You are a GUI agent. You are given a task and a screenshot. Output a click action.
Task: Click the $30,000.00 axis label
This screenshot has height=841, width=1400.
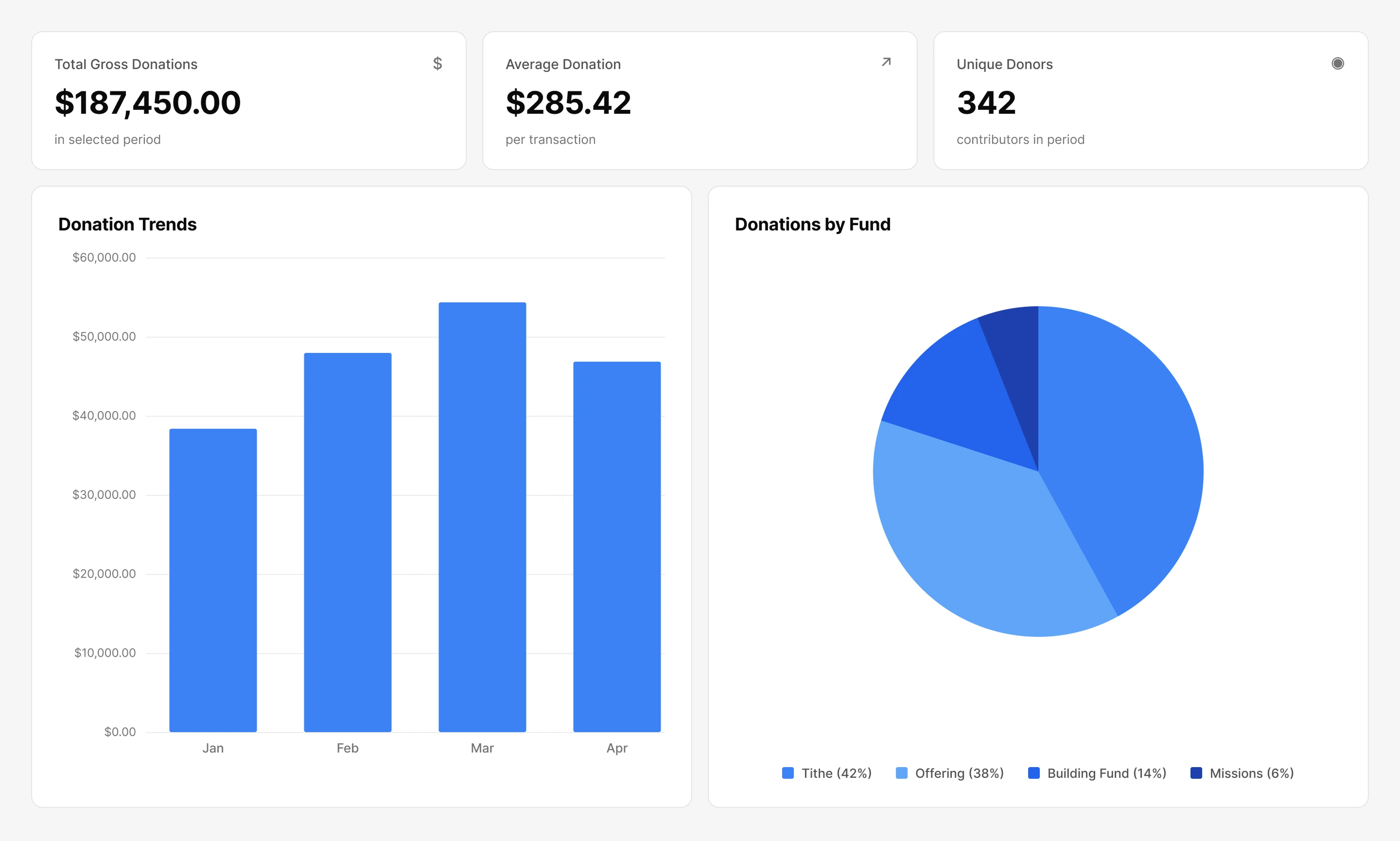click(104, 495)
